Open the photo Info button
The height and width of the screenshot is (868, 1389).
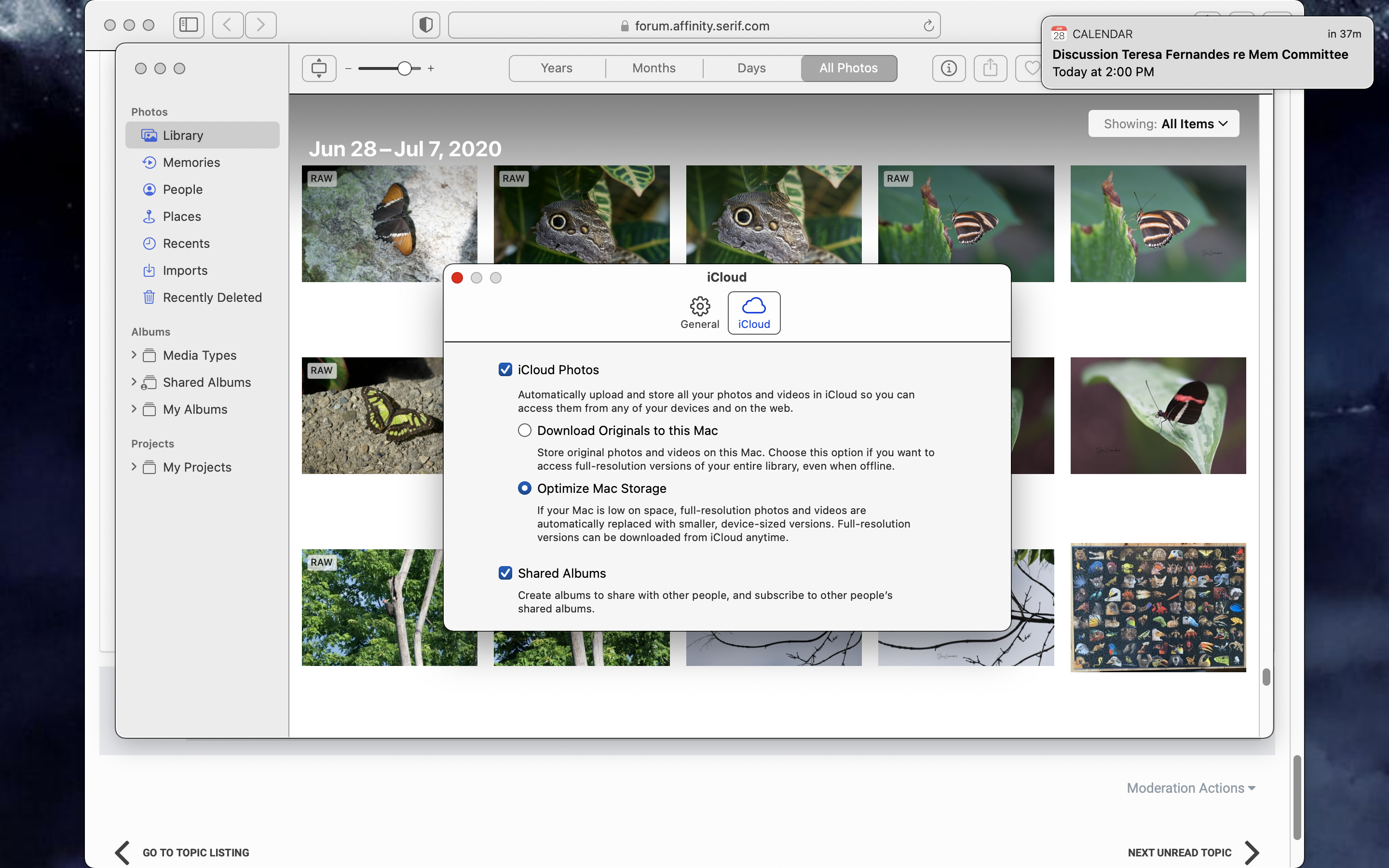pos(949,68)
